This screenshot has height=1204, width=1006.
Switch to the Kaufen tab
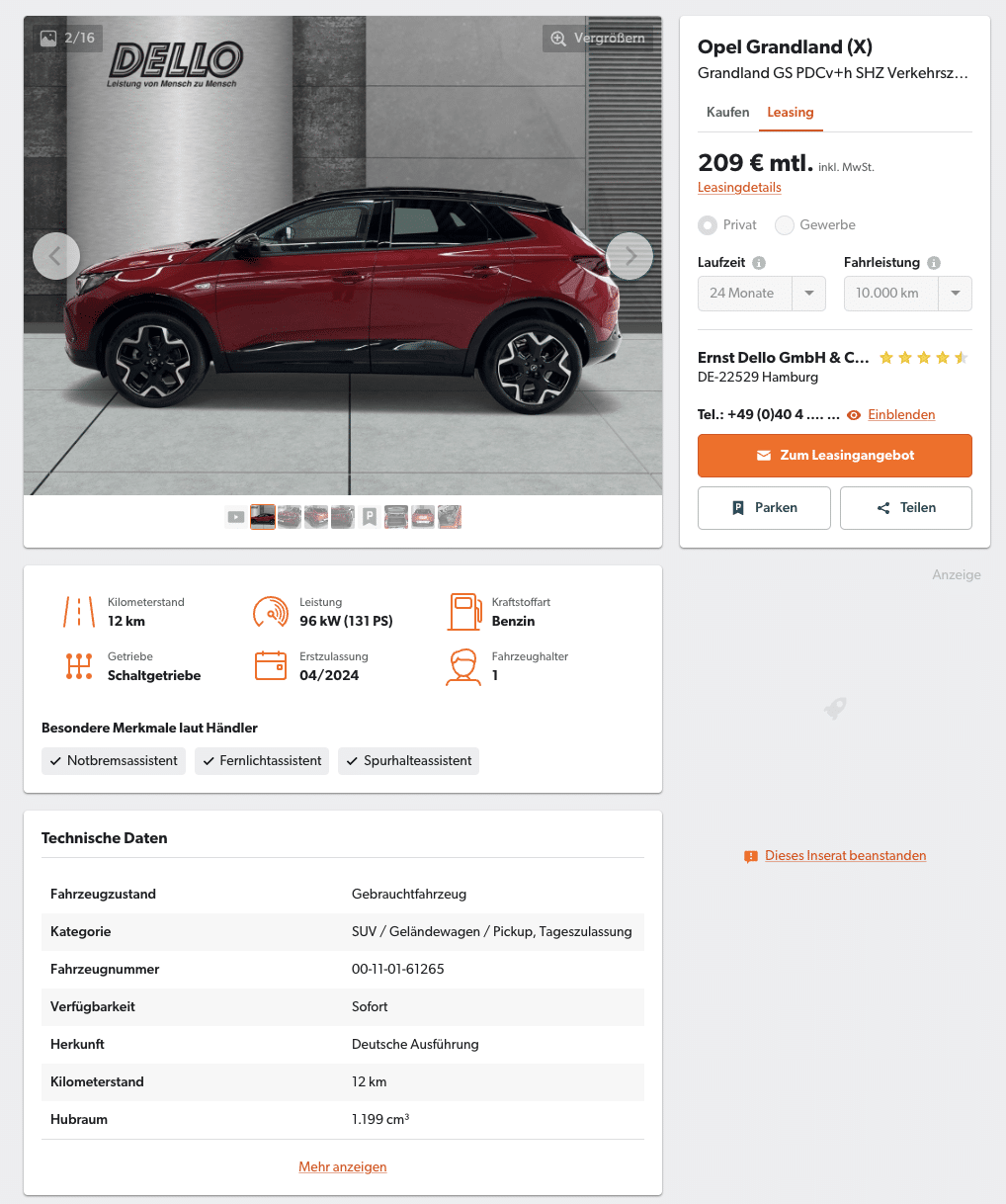728,113
